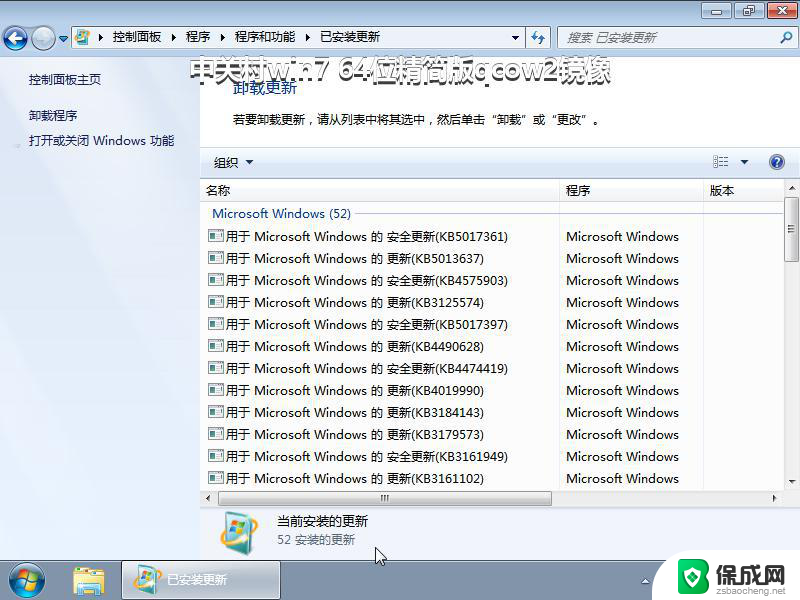Viewport: 800px width, 600px height.
Task: Select 程序 in the address breadcrumb
Action: coord(198,37)
